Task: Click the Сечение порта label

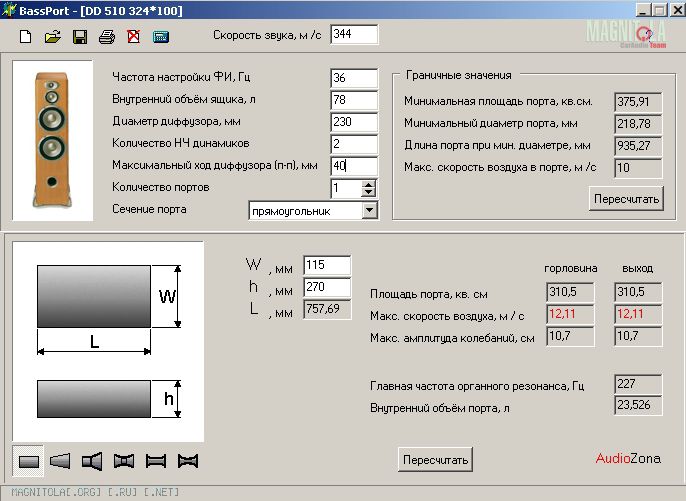Action: click(x=149, y=209)
